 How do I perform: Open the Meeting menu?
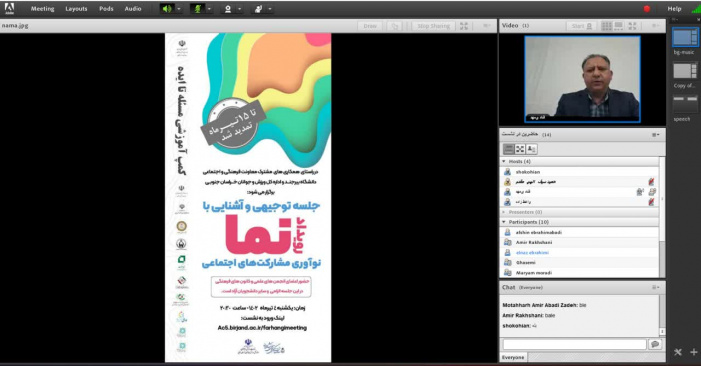[x=42, y=8]
